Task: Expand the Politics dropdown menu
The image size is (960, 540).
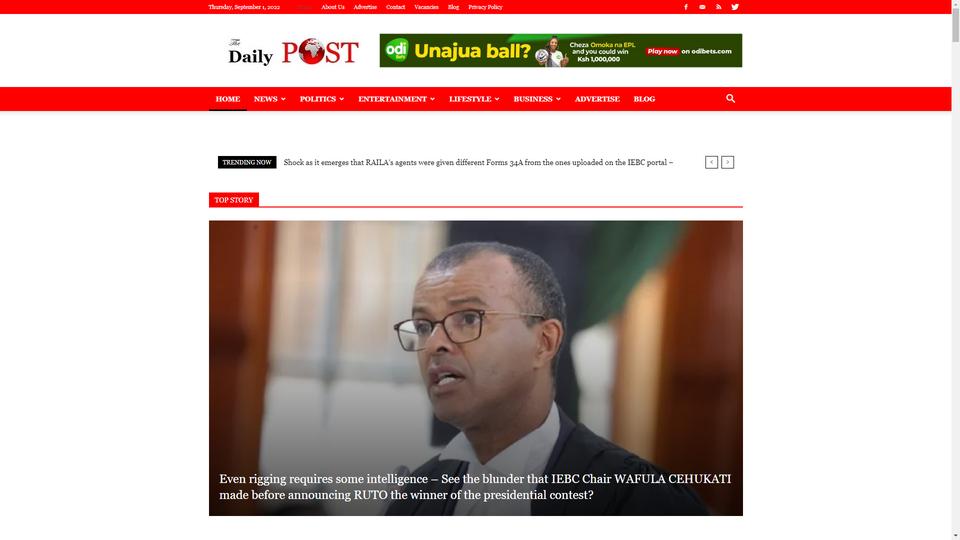Action: click(x=321, y=99)
